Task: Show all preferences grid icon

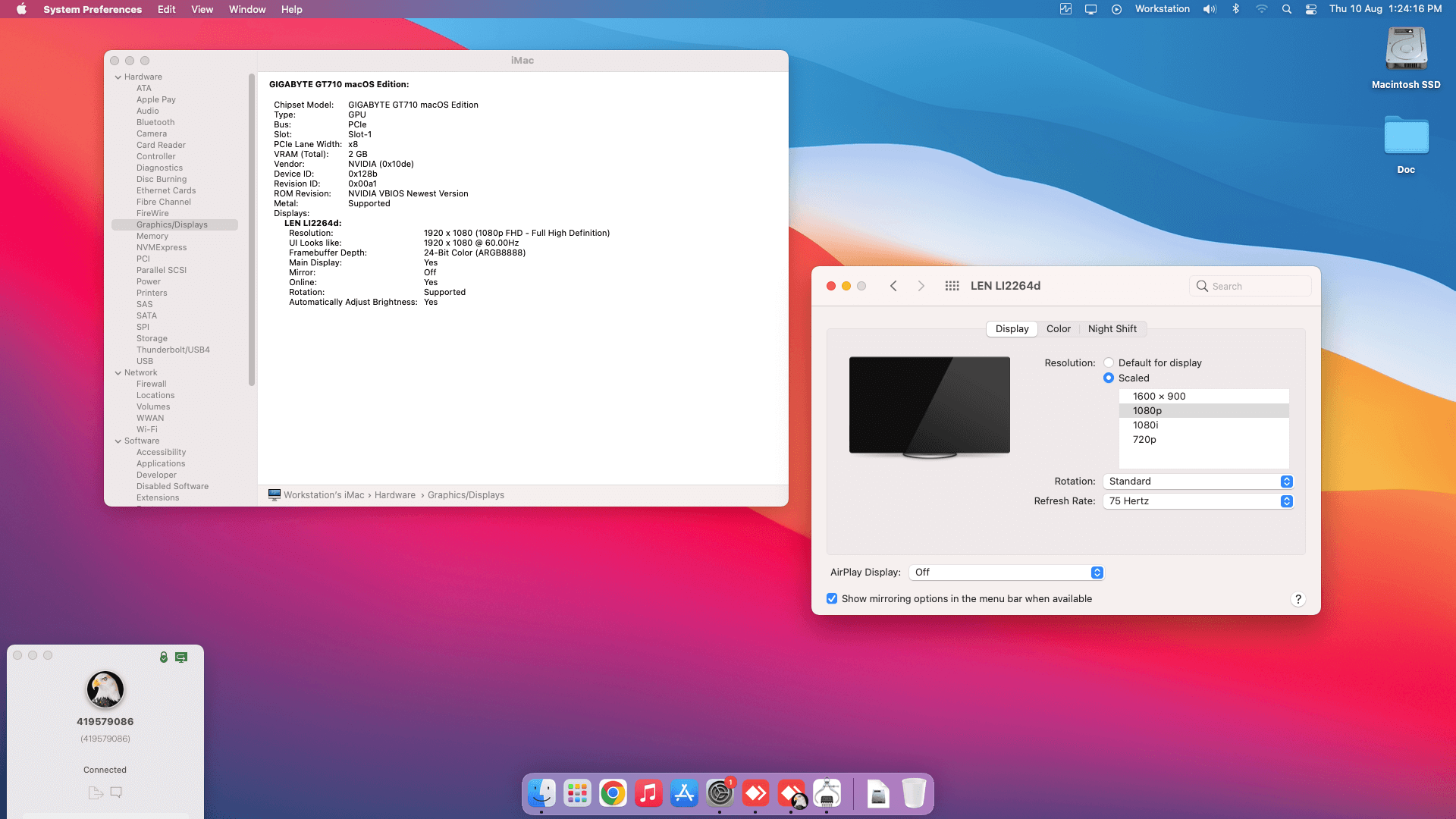Action: pos(952,286)
